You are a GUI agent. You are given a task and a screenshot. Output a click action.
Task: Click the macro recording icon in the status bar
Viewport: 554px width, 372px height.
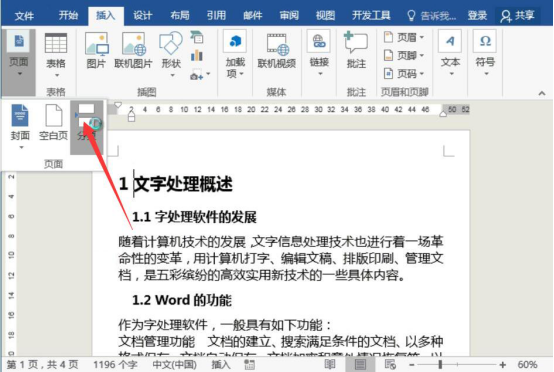[249, 364]
